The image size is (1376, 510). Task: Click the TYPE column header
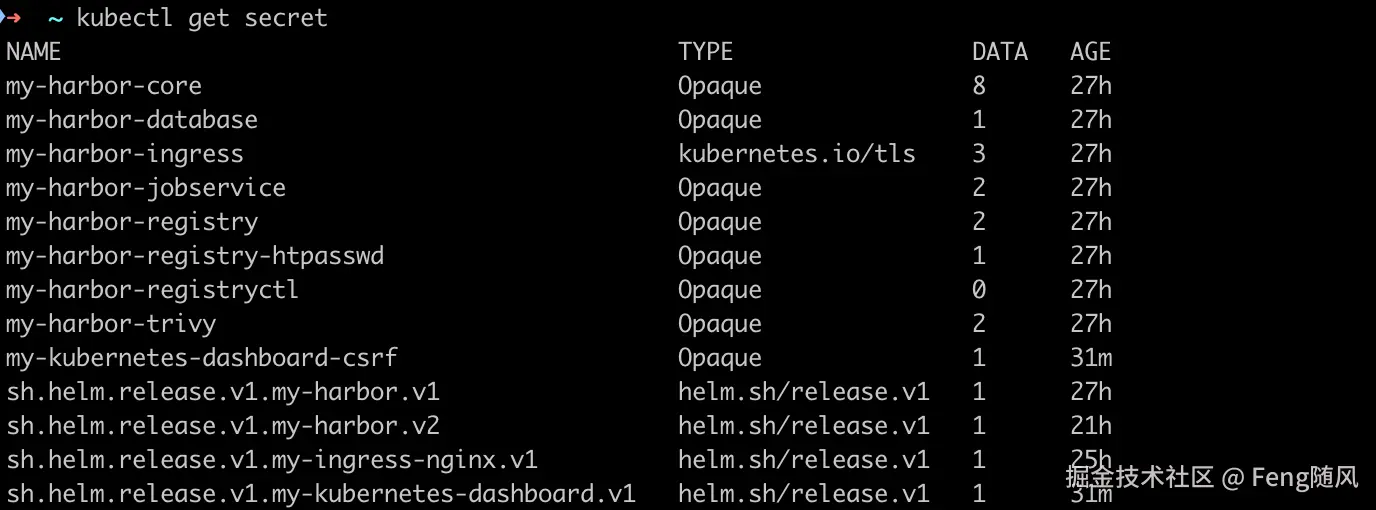point(705,52)
